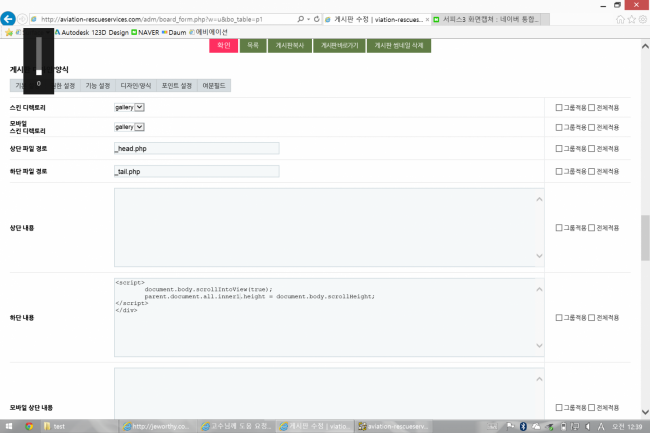The width and height of the screenshot is (650, 433).
Task: Click the 하단 내용 textarea scroll-down arrow
Action: [x=539, y=345]
